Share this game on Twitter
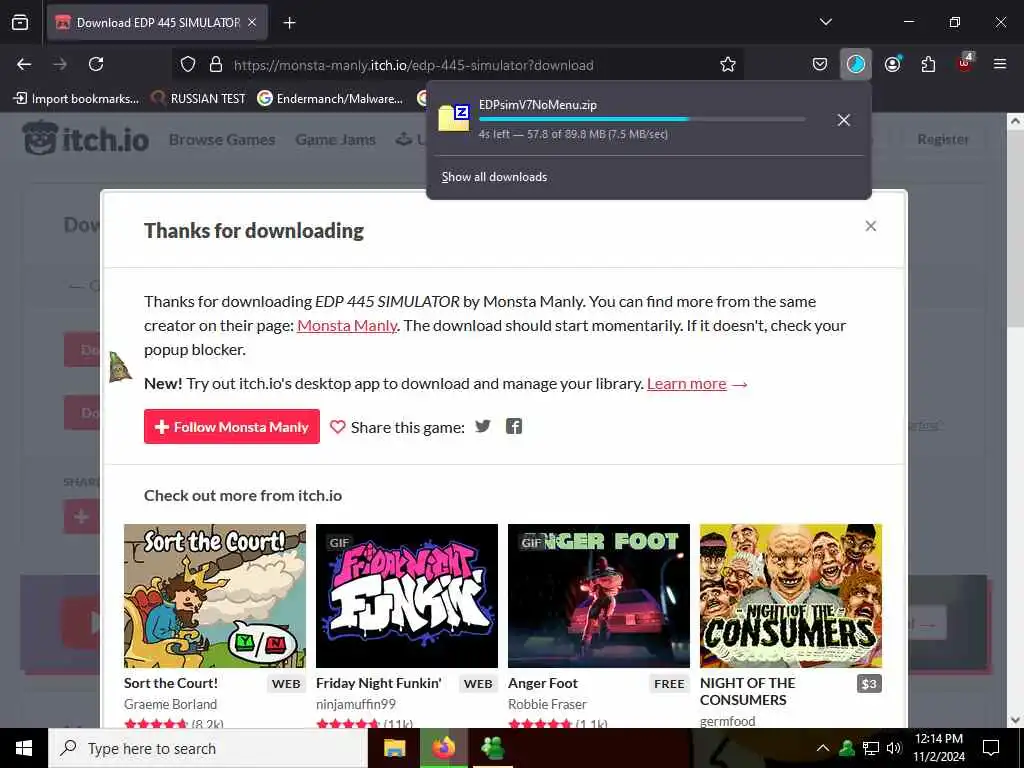This screenshot has width=1024, height=768. pos(483,426)
